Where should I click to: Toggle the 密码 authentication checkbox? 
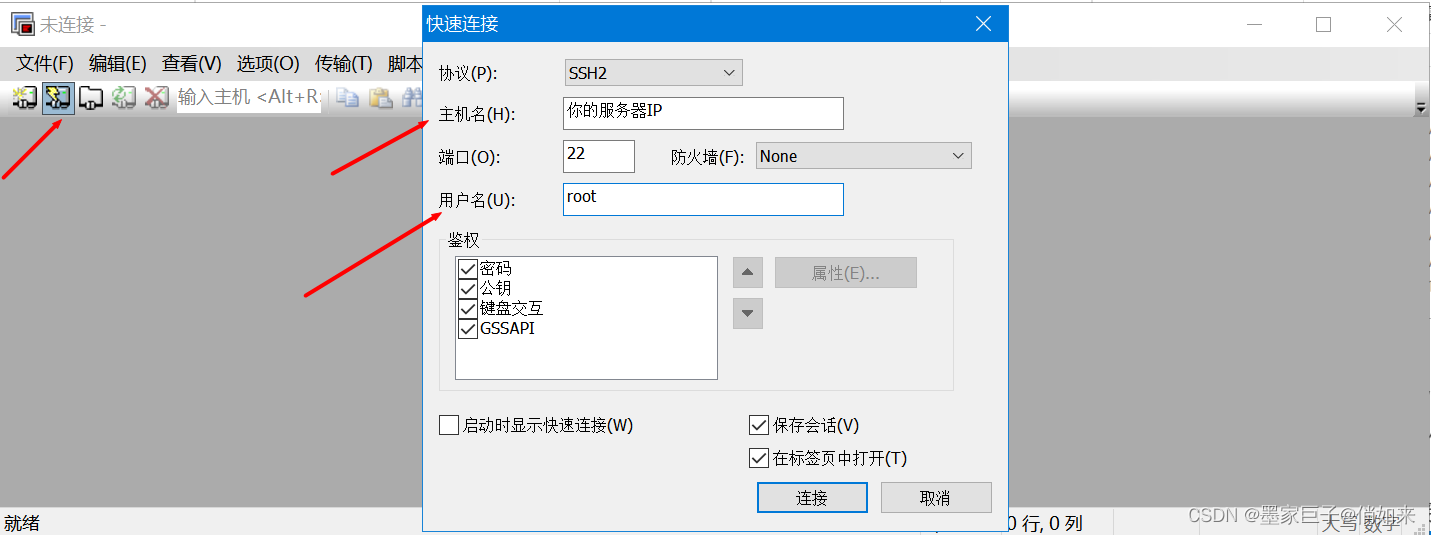(x=467, y=269)
